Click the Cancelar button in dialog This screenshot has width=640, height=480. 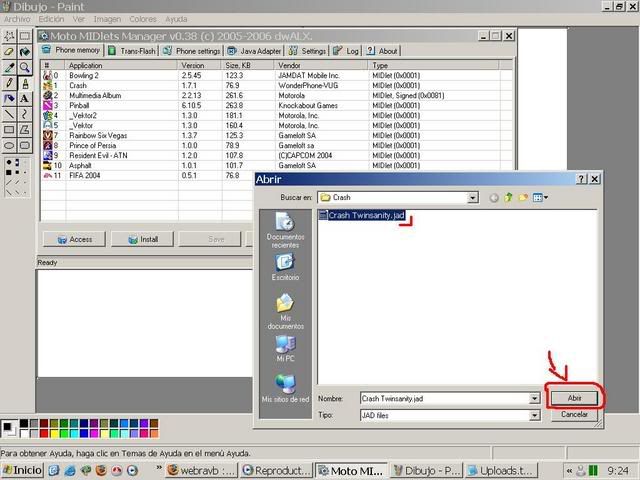coord(574,414)
